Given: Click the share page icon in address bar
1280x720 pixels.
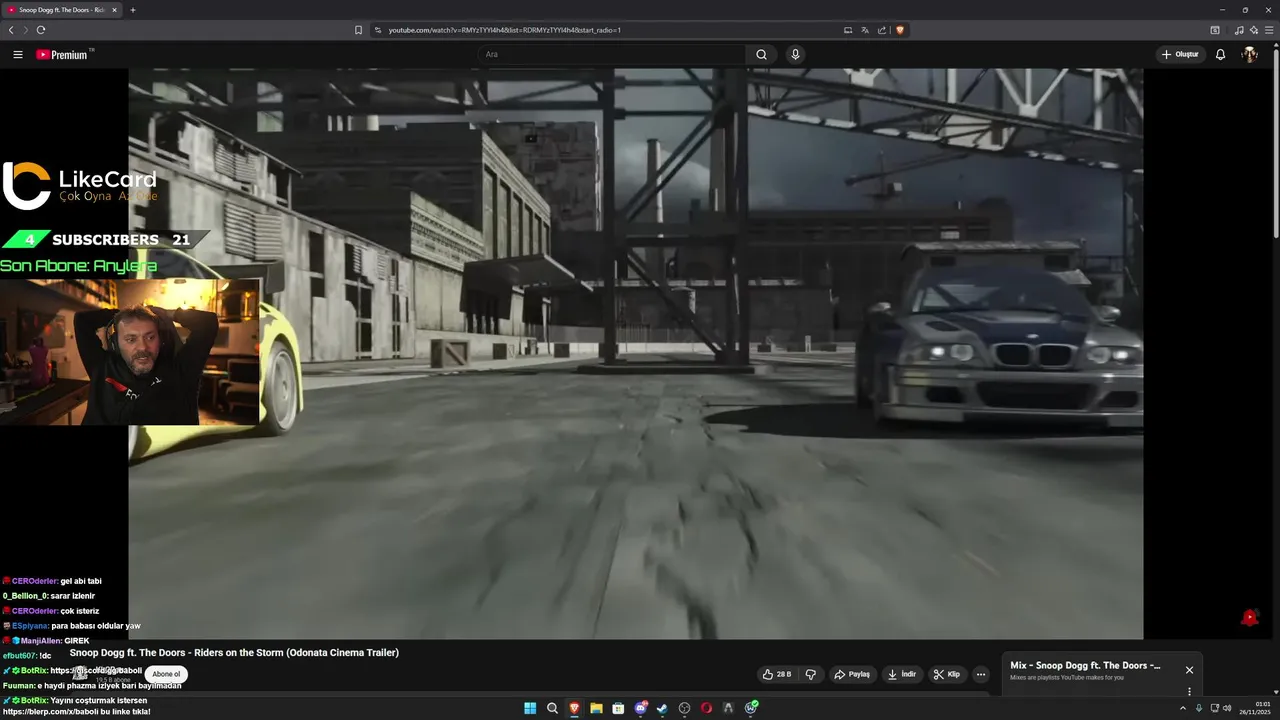Looking at the screenshot, I should click(x=882, y=30).
